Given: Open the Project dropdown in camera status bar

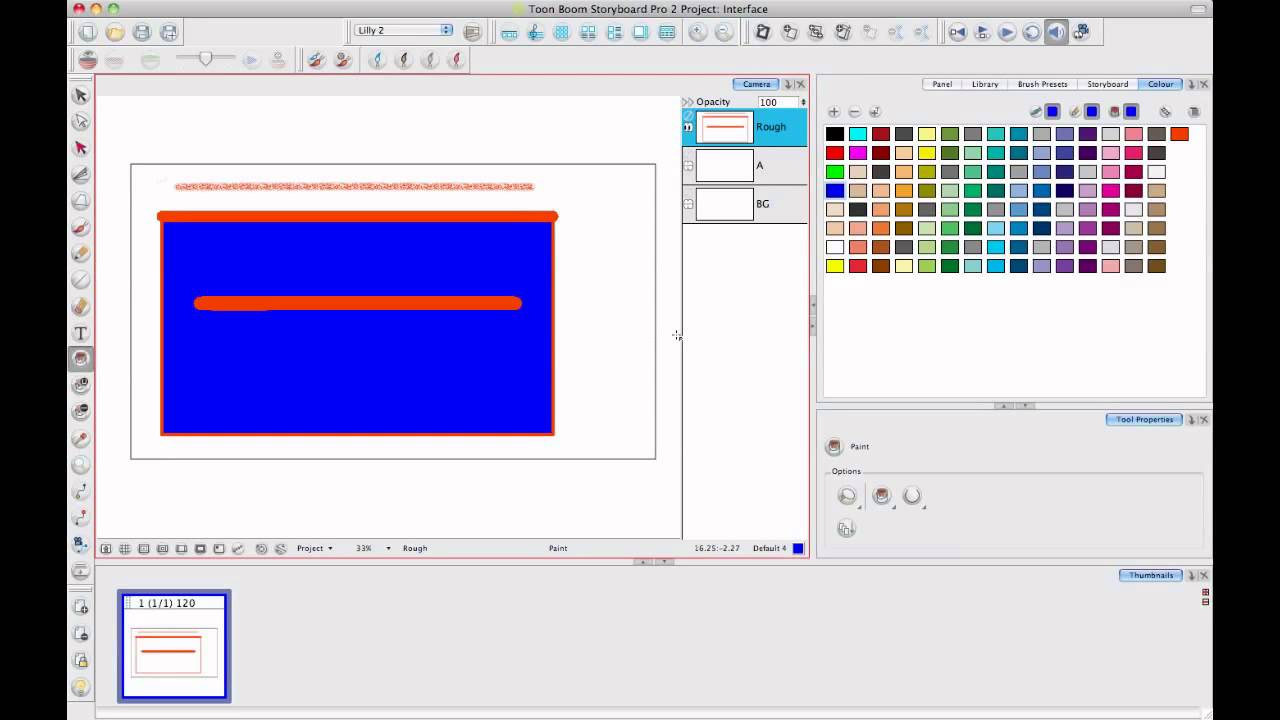Looking at the screenshot, I should (x=314, y=549).
